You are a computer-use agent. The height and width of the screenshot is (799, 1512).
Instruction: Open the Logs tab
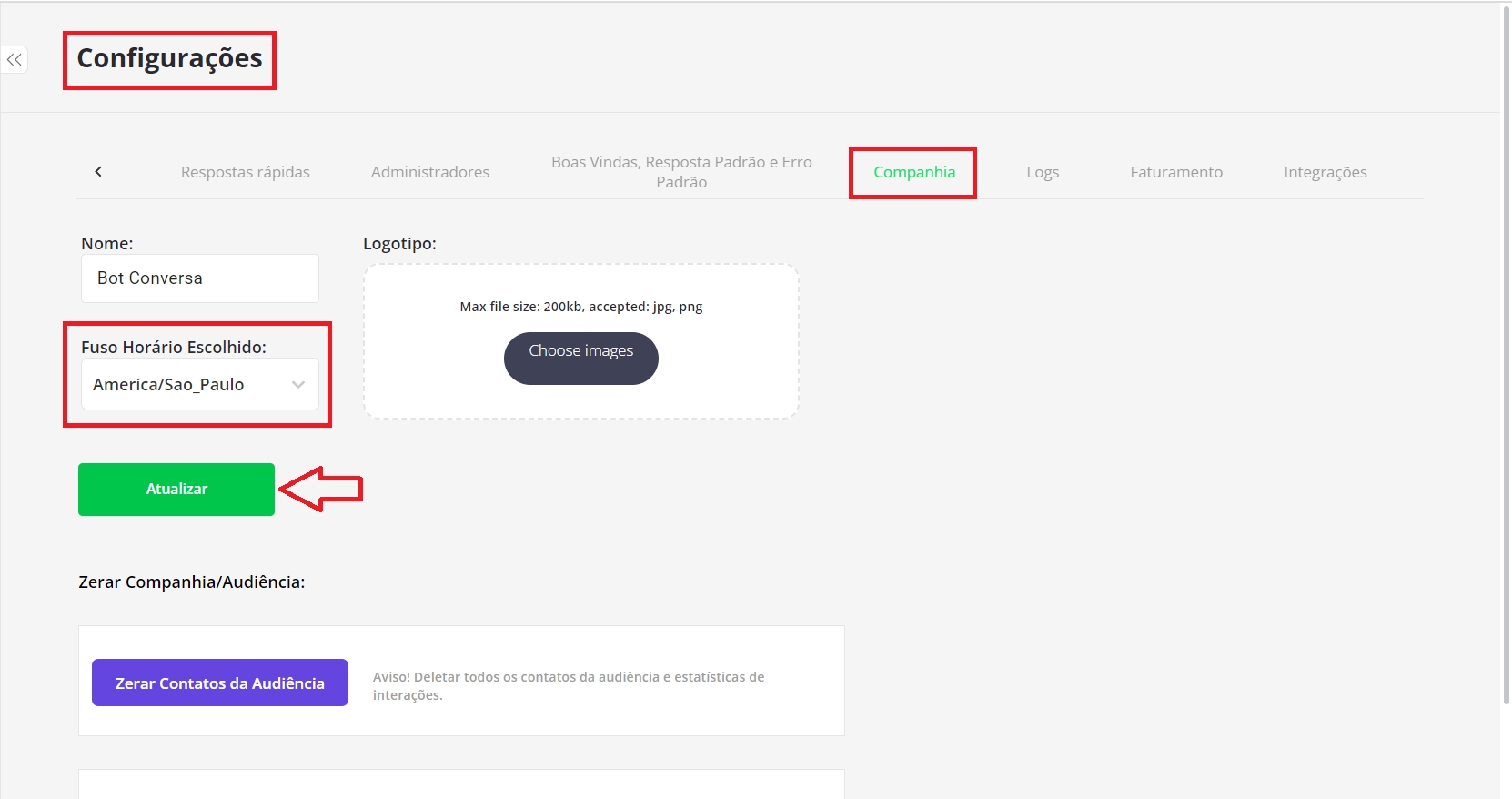1043,172
